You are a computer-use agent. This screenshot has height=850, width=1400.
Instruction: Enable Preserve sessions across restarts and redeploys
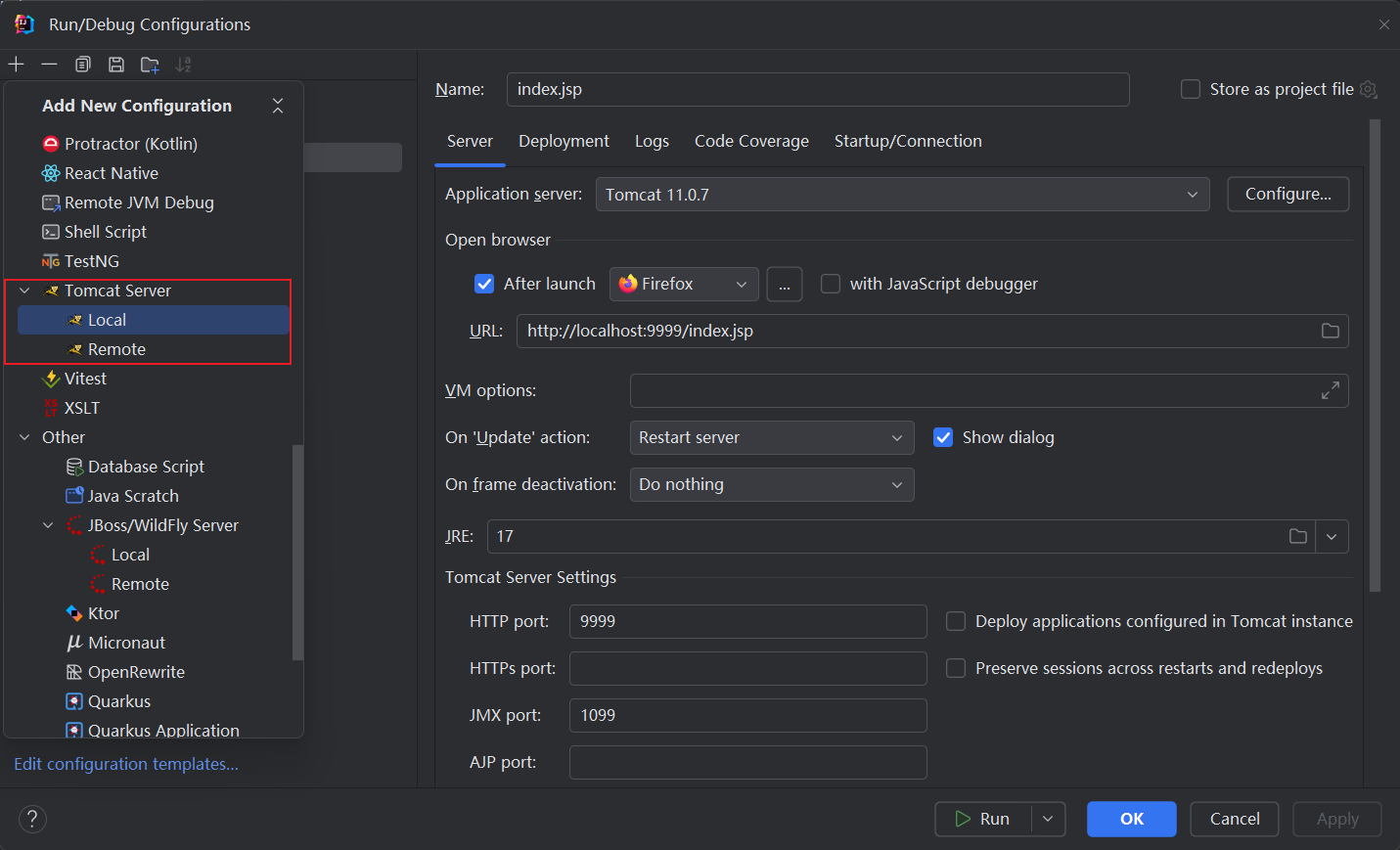tap(956, 668)
